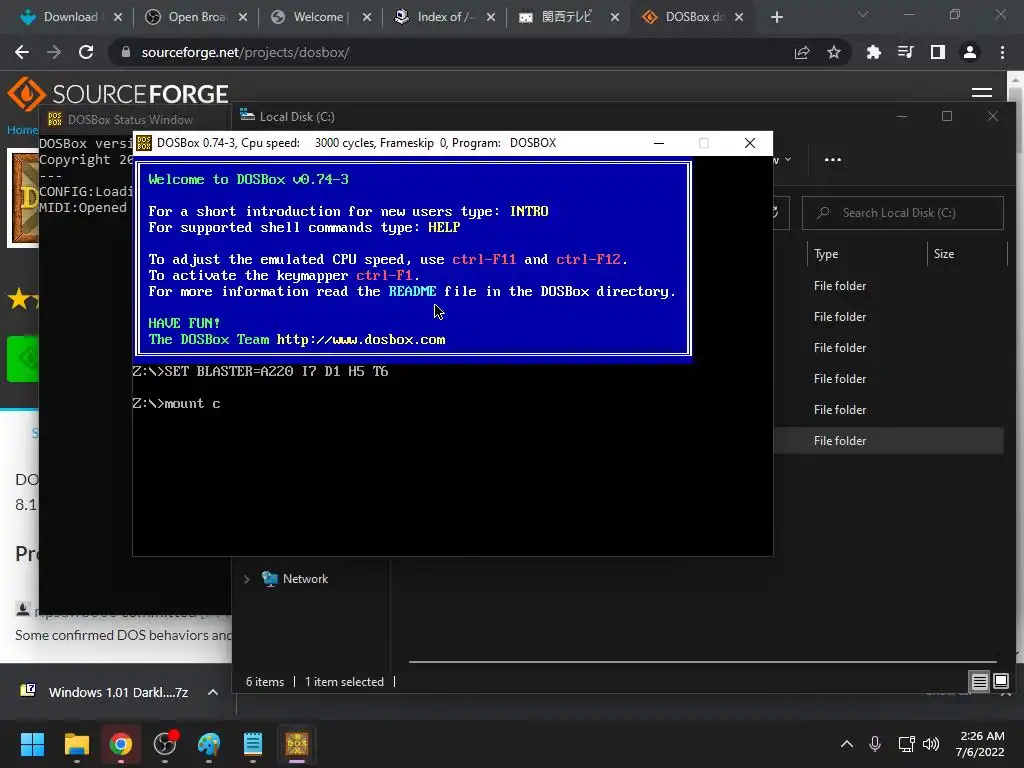Open the clock and date in taskbar
This screenshot has width=1024, height=768.
point(980,744)
